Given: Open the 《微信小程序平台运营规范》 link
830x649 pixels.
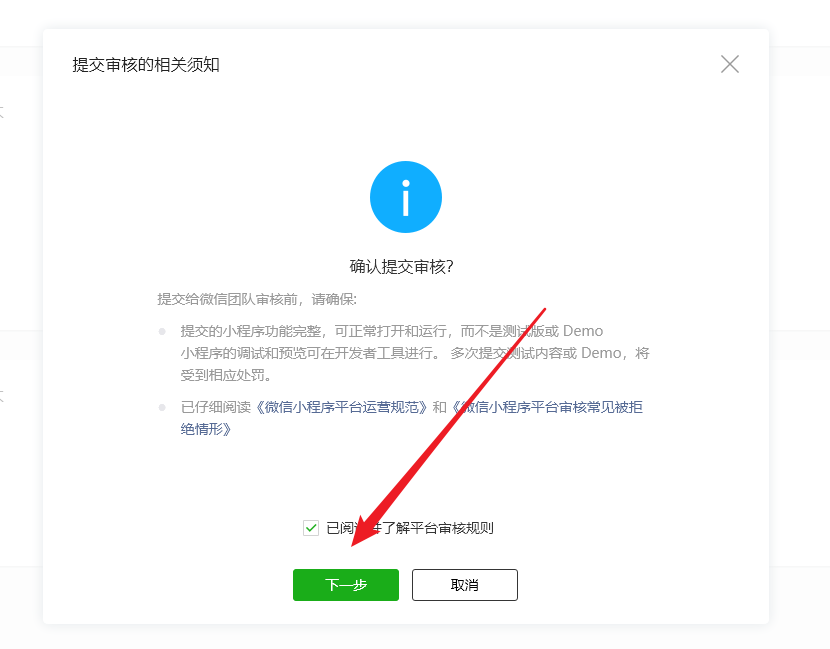Looking at the screenshot, I should [341, 407].
